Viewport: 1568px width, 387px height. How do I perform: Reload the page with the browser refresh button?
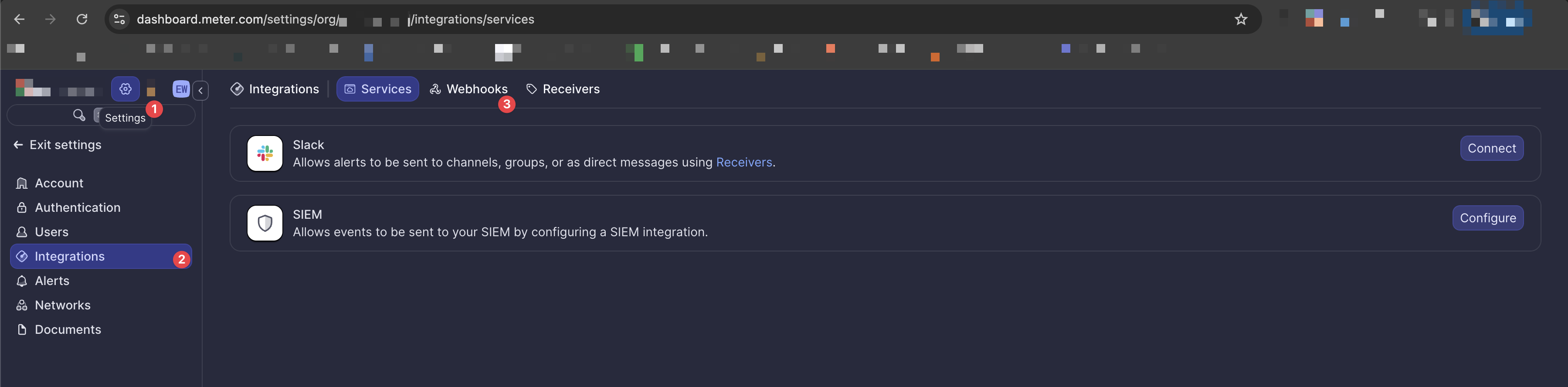(81, 20)
